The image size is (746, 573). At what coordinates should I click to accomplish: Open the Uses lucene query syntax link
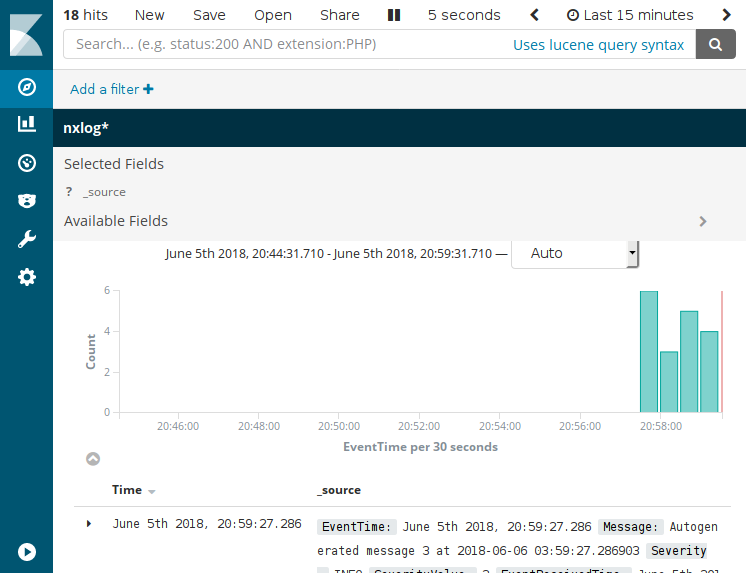click(598, 45)
